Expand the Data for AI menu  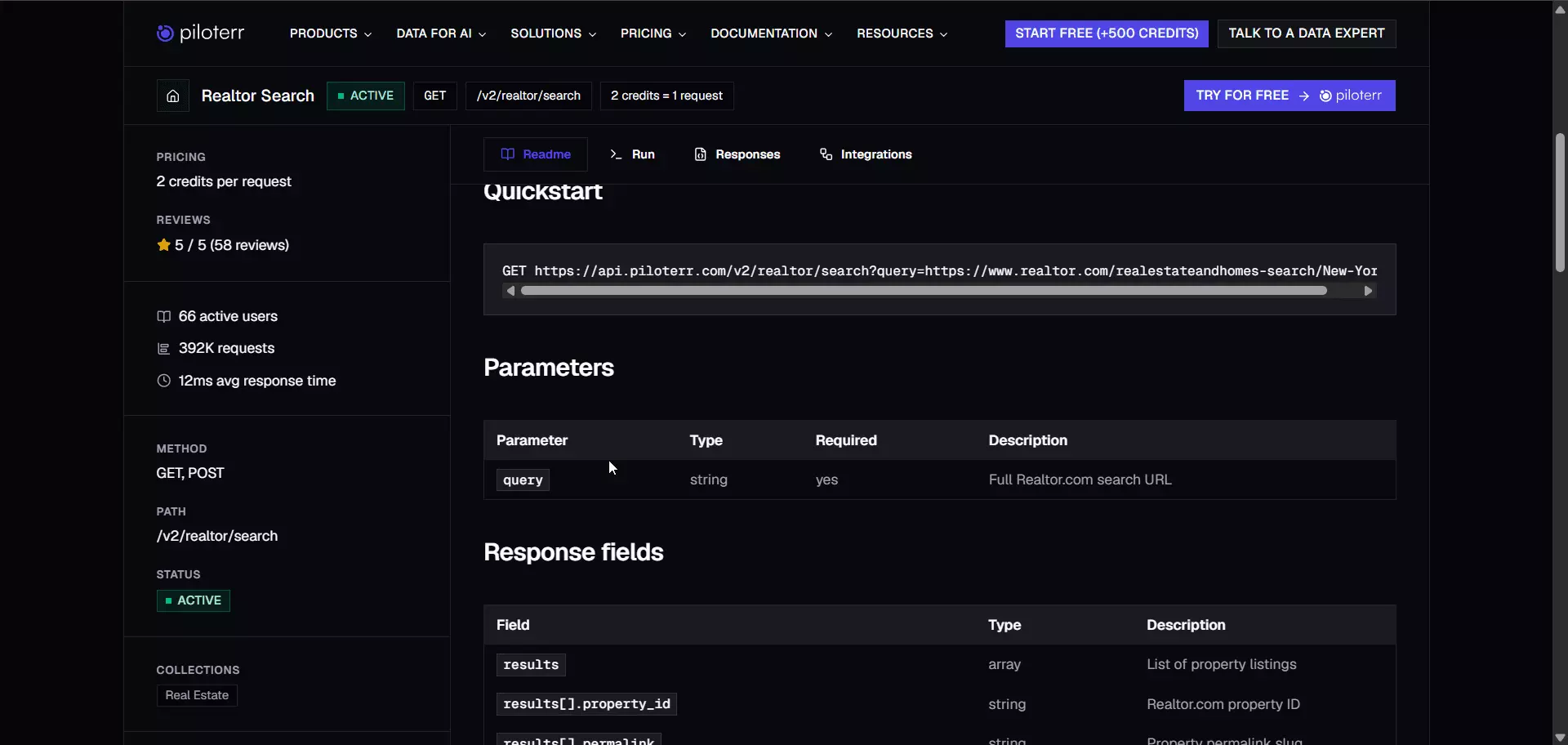pyautogui.click(x=441, y=33)
